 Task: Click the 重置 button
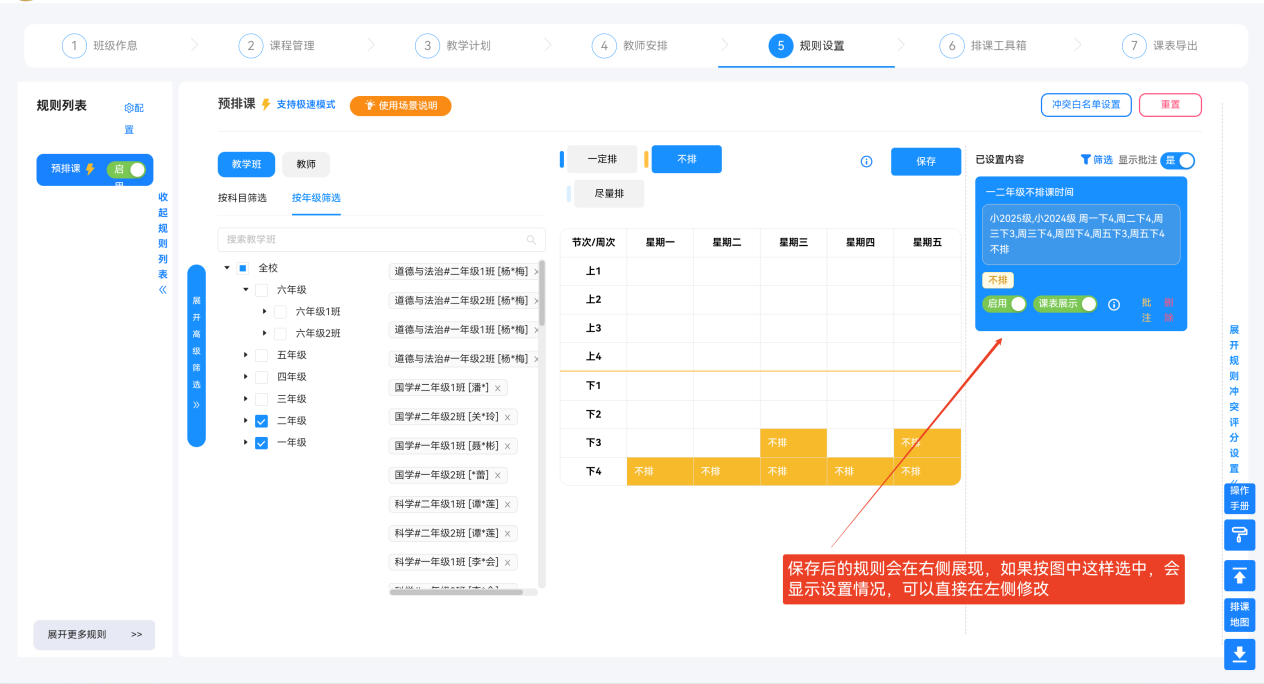[1170, 105]
